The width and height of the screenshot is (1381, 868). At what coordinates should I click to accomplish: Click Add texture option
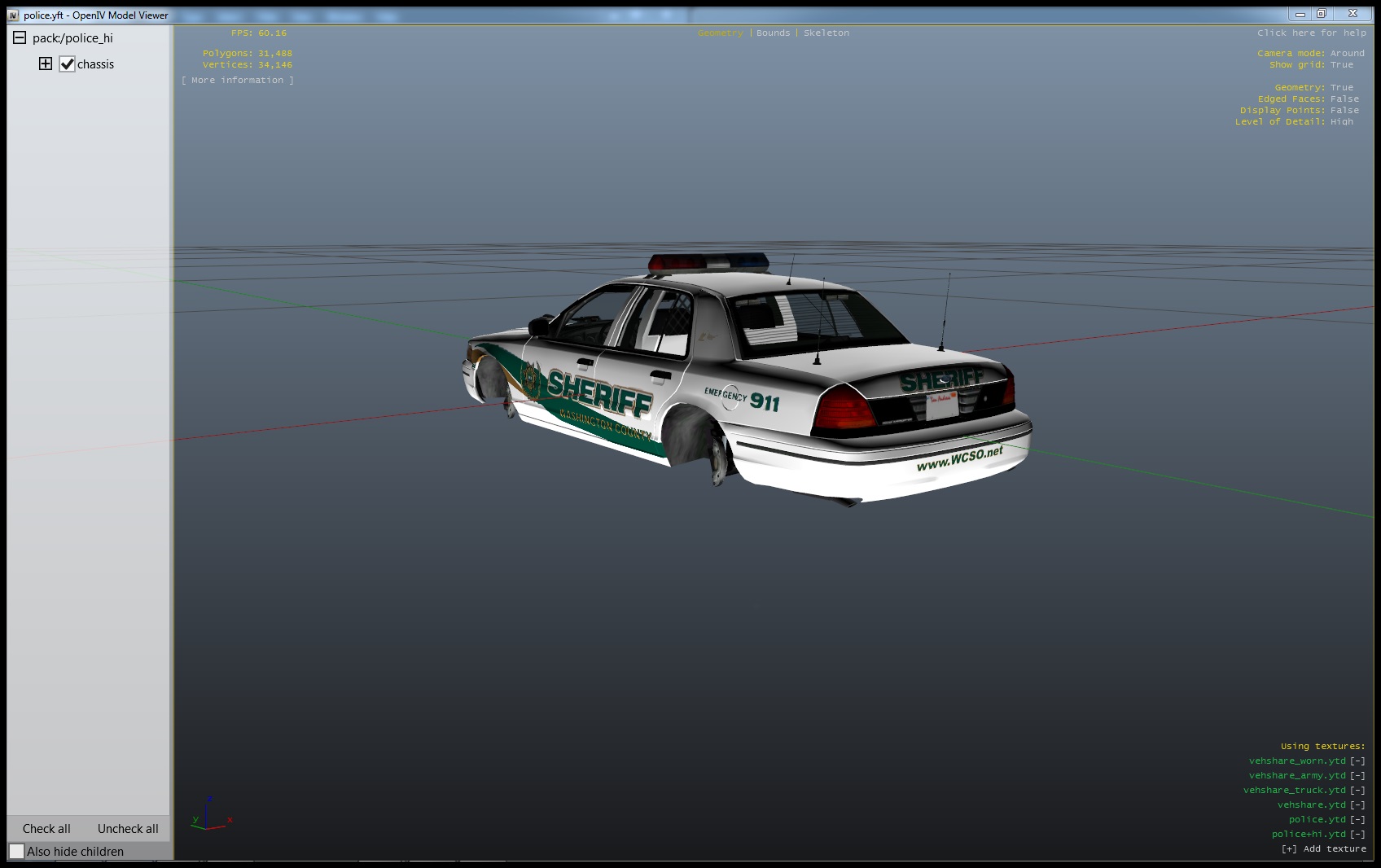tap(1323, 849)
